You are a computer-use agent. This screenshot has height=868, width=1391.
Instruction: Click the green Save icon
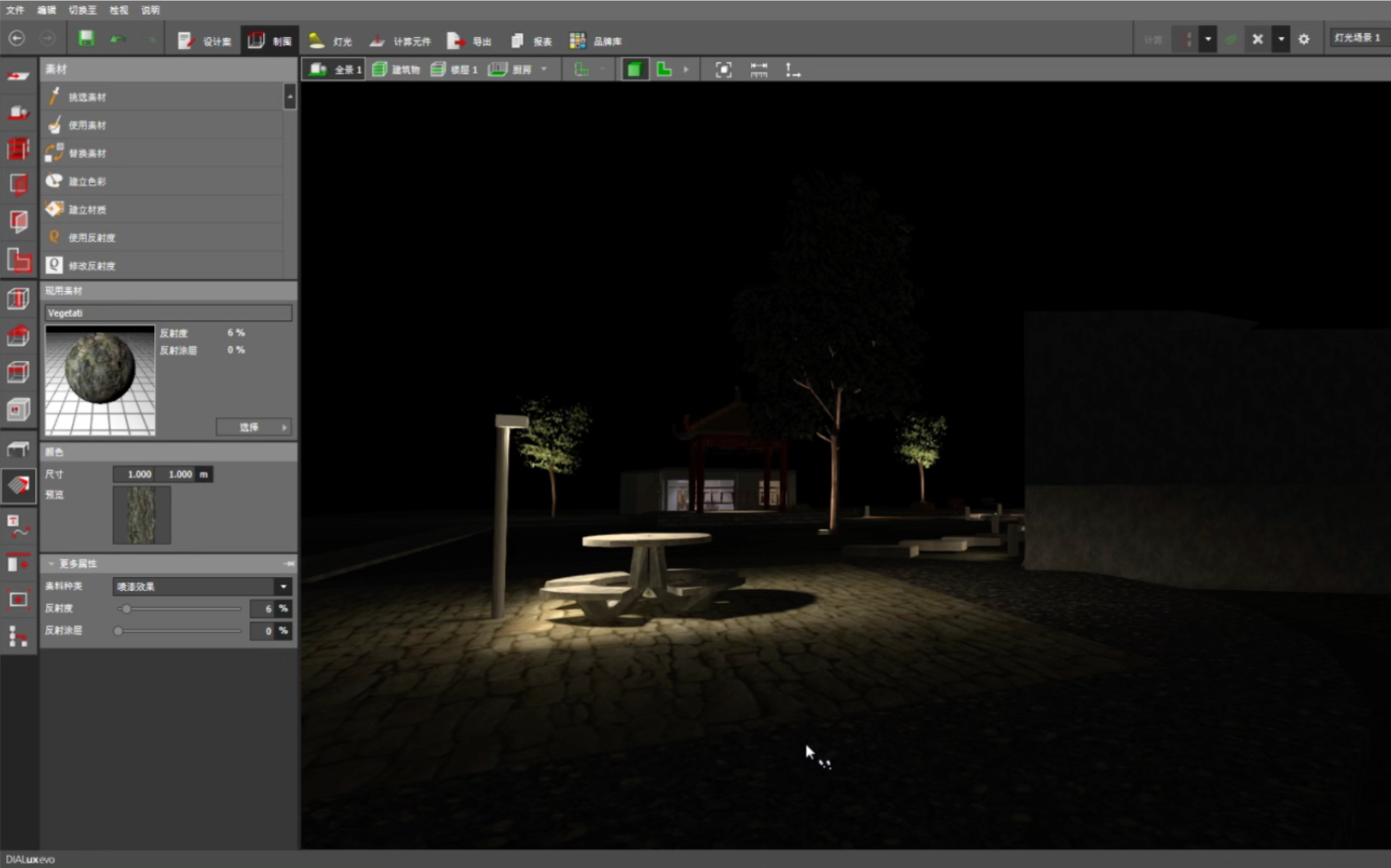click(x=86, y=39)
